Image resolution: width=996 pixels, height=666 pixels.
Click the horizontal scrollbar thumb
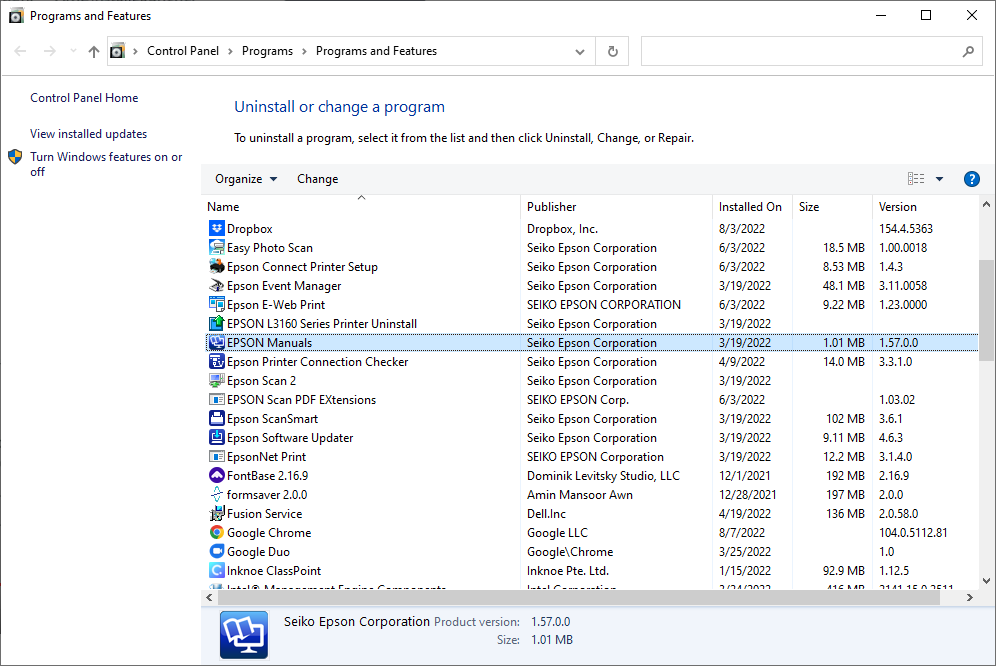click(579, 597)
